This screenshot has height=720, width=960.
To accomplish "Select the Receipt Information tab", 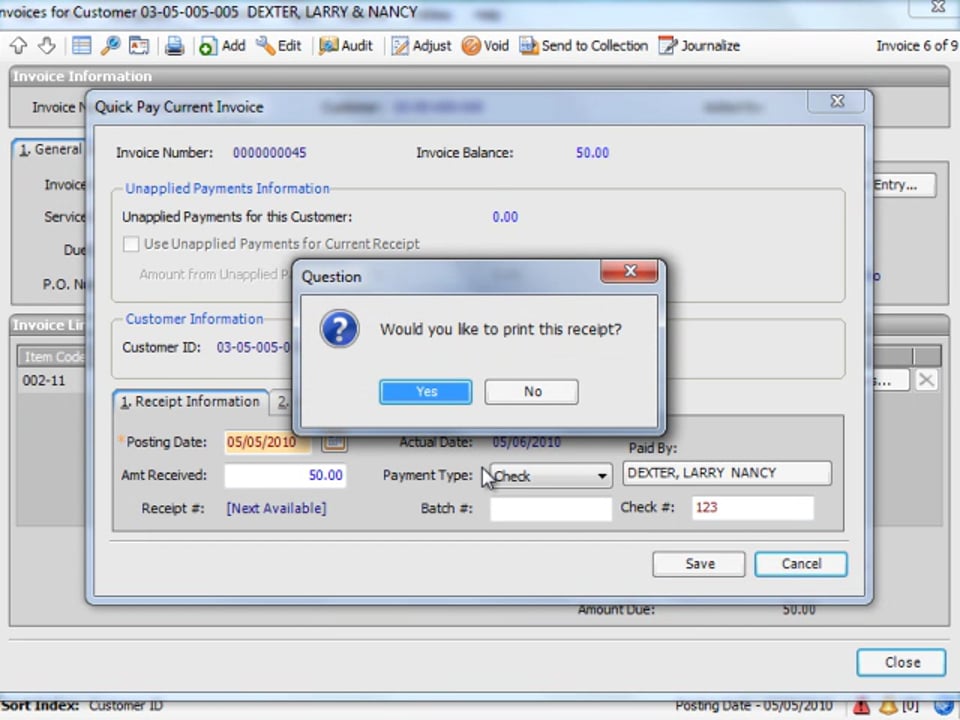I will [x=190, y=402].
